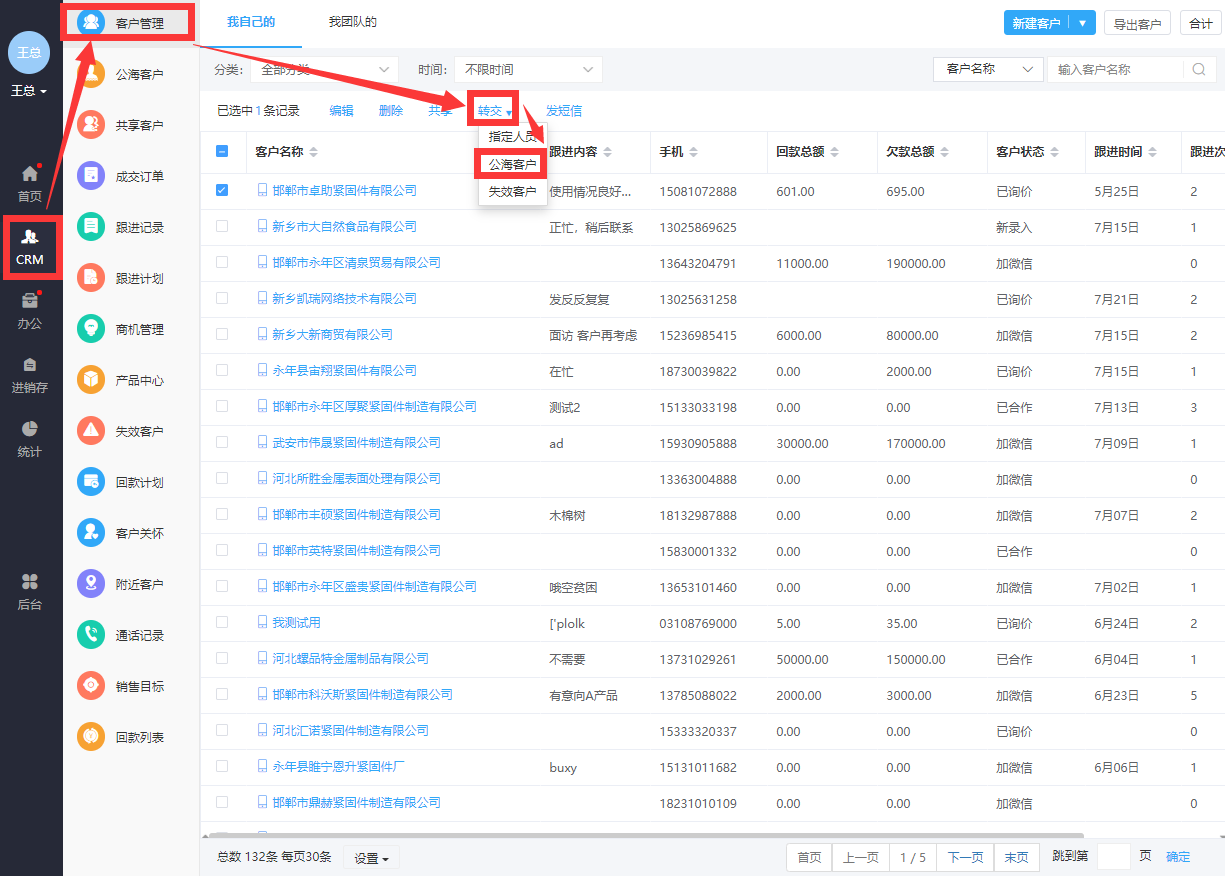Open 商机管理 sidebar icon
Viewport: 1225px width, 876px height.
91,329
